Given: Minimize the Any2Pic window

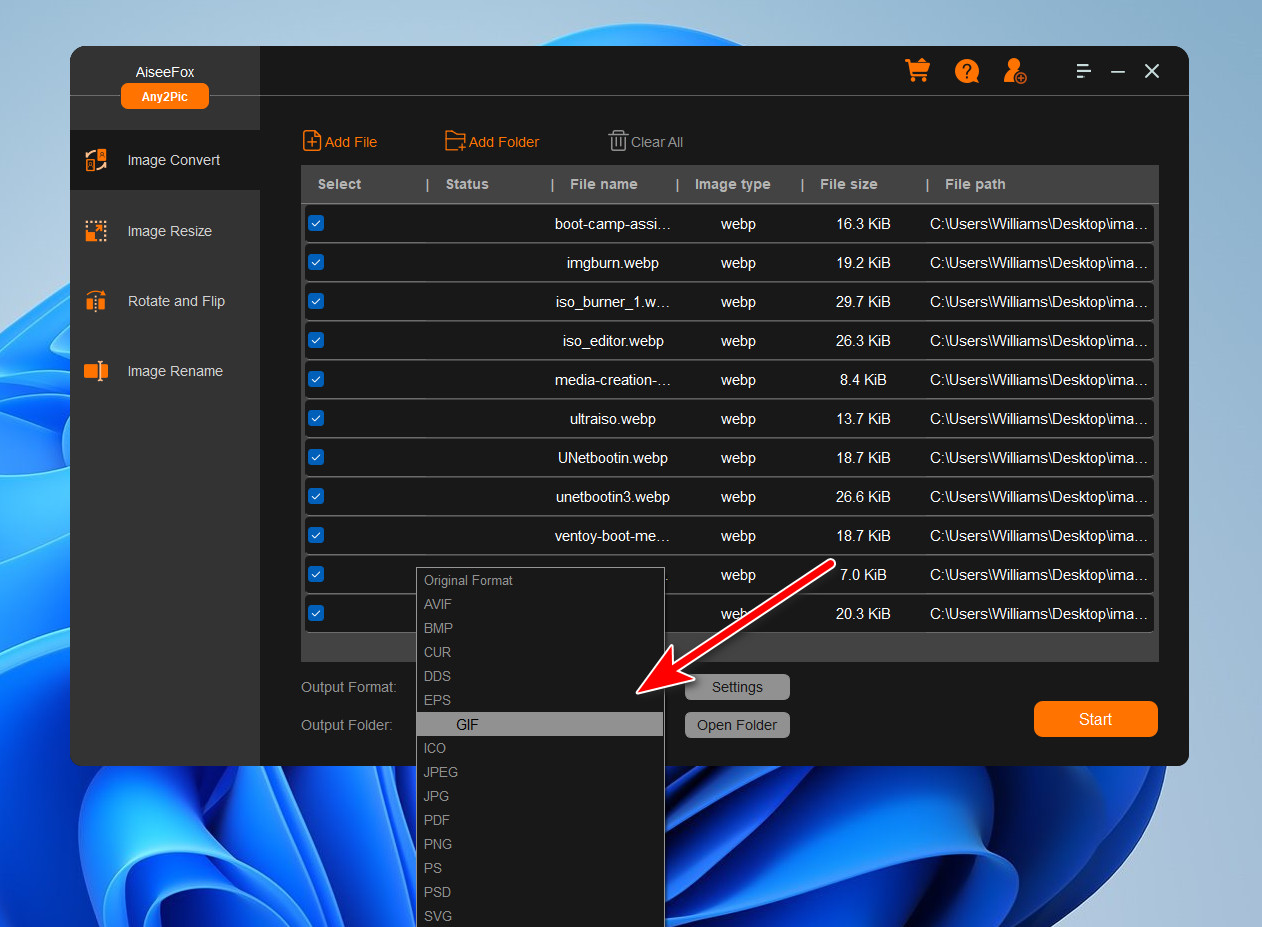Looking at the screenshot, I should click(1118, 71).
